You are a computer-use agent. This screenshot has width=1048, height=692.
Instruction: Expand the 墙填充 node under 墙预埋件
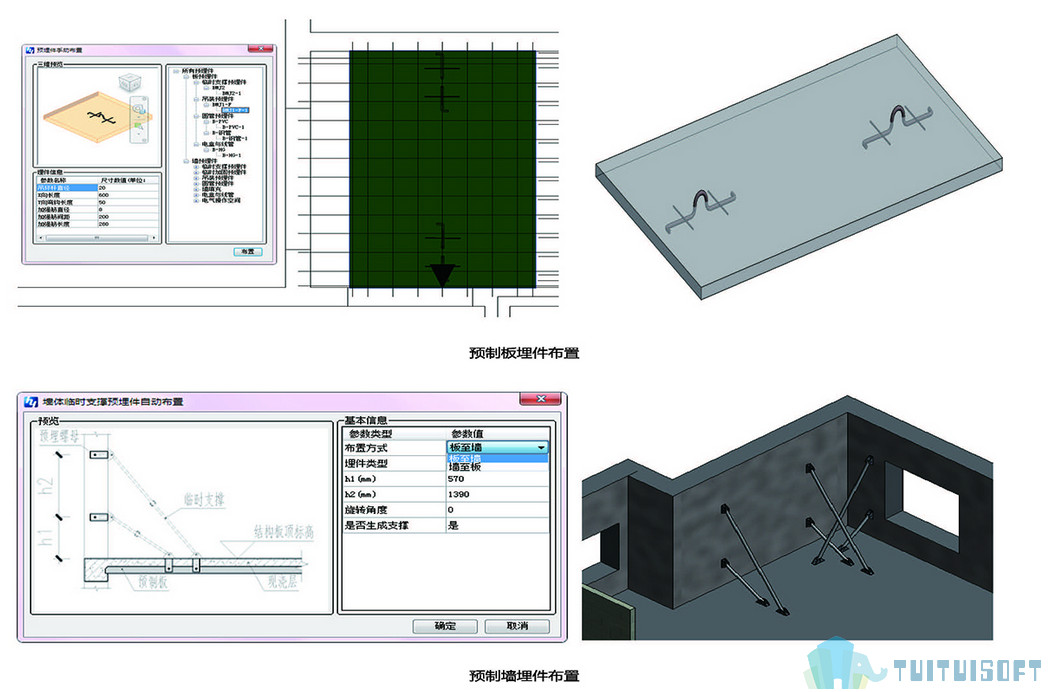(x=196, y=189)
